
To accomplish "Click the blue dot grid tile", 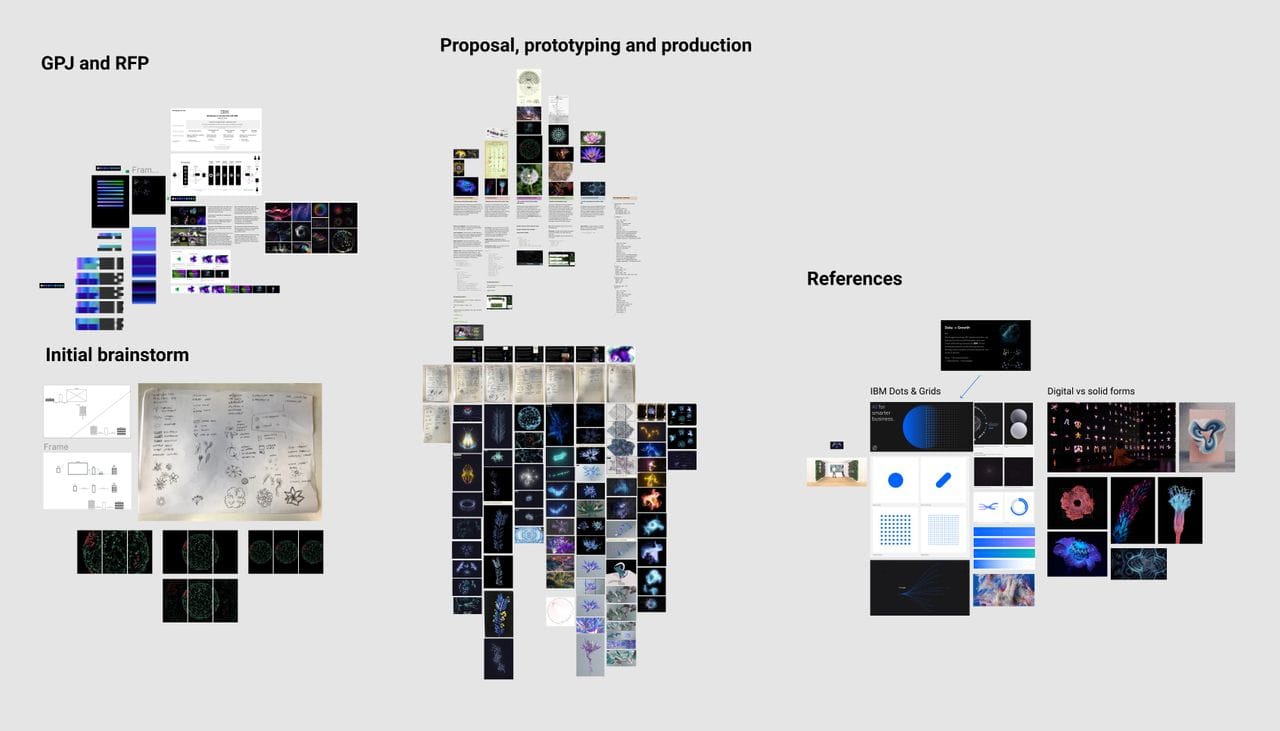I will [895, 530].
